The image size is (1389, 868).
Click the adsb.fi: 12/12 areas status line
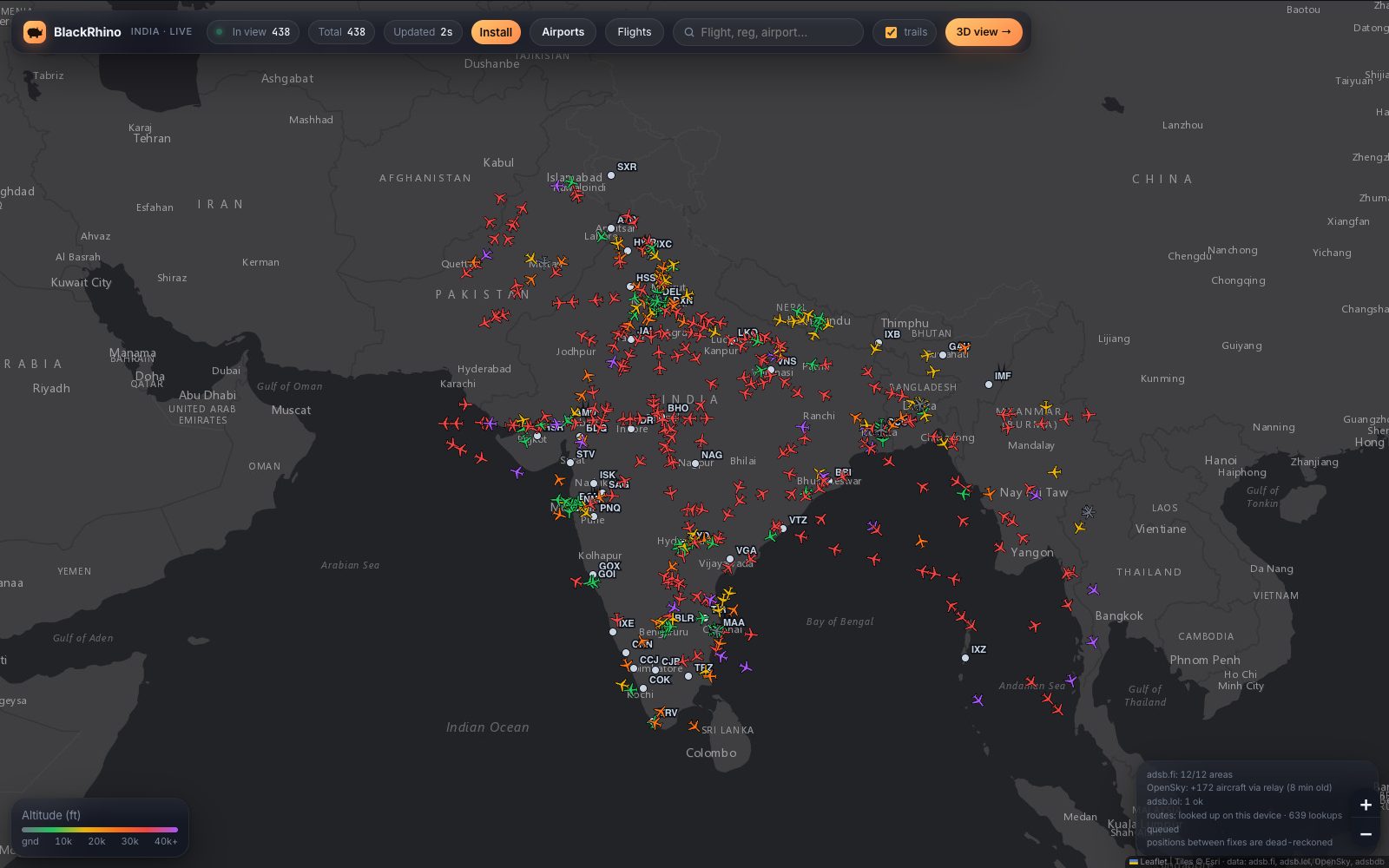point(1189,774)
